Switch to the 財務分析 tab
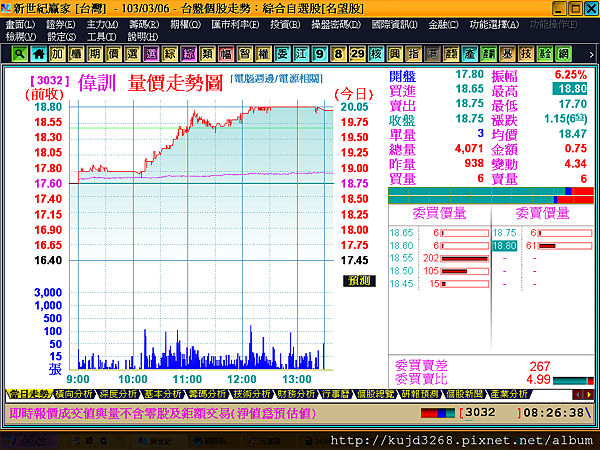This screenshot has width=600, height=450. [297, 394]
